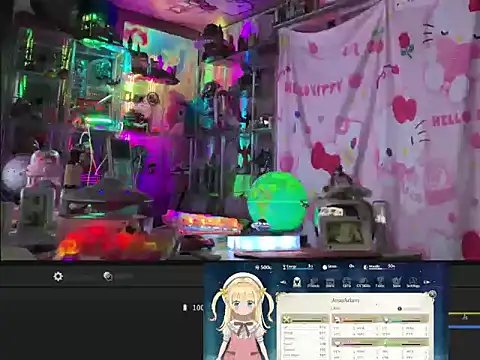Click the round filter icon beside the gear
The width and height of the screenshot is (480, 360).
[x=108, y=276]
